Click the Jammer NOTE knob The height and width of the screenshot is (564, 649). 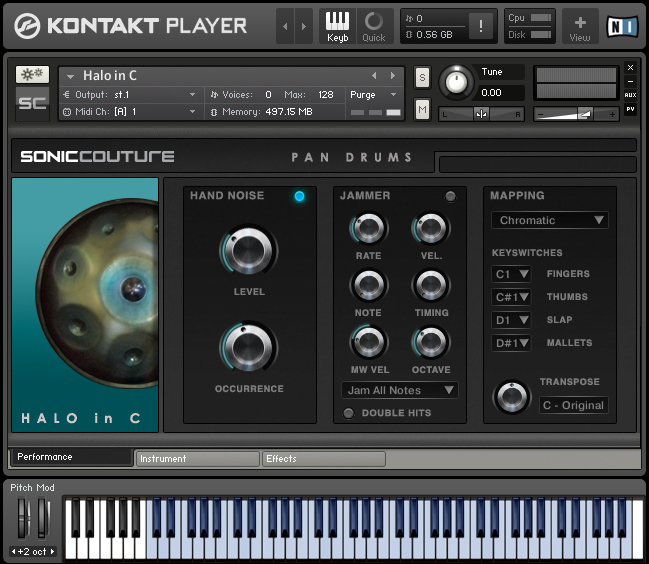click(x=369, y=285)
